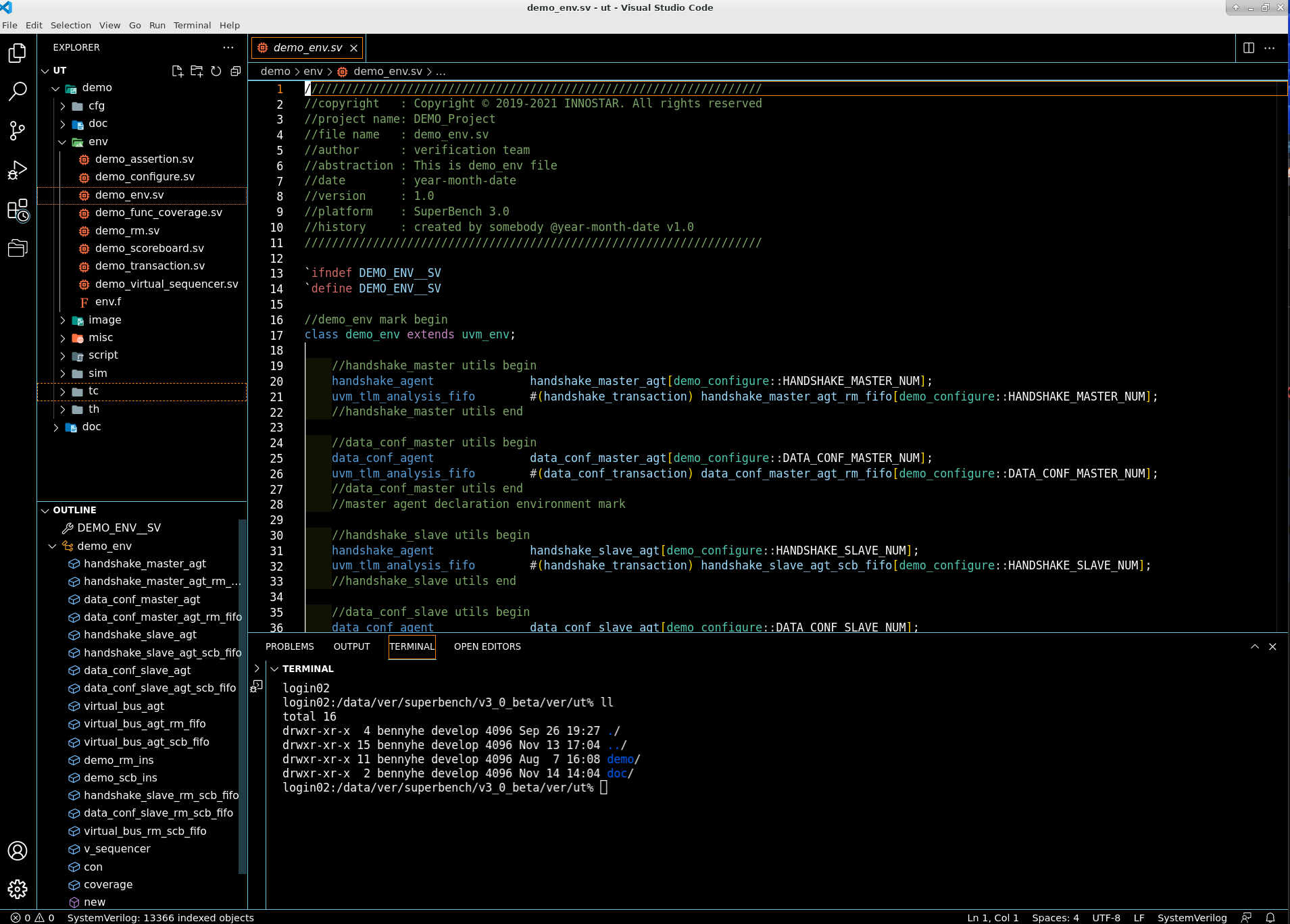Open the Search view in the activity bar
Screen dimensions: 1290x924
point(17,91)
